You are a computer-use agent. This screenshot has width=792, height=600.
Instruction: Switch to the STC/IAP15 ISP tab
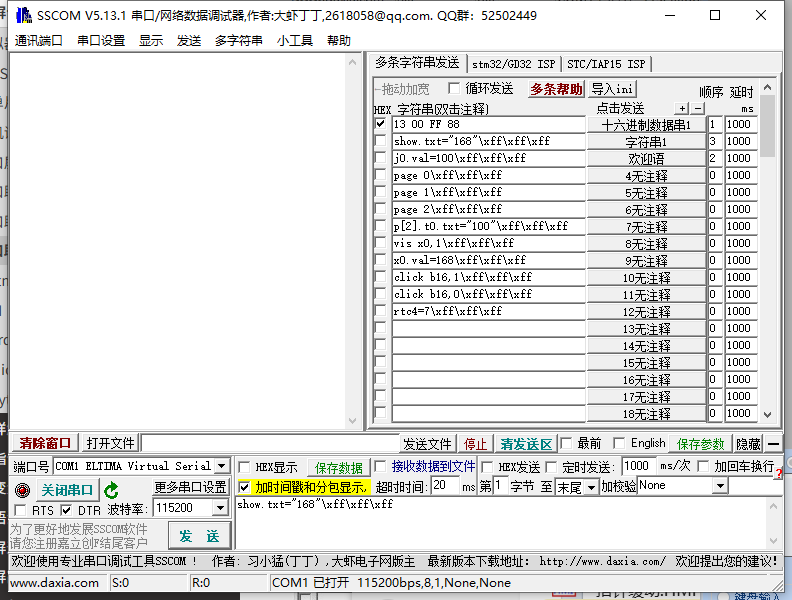point(606,64)
